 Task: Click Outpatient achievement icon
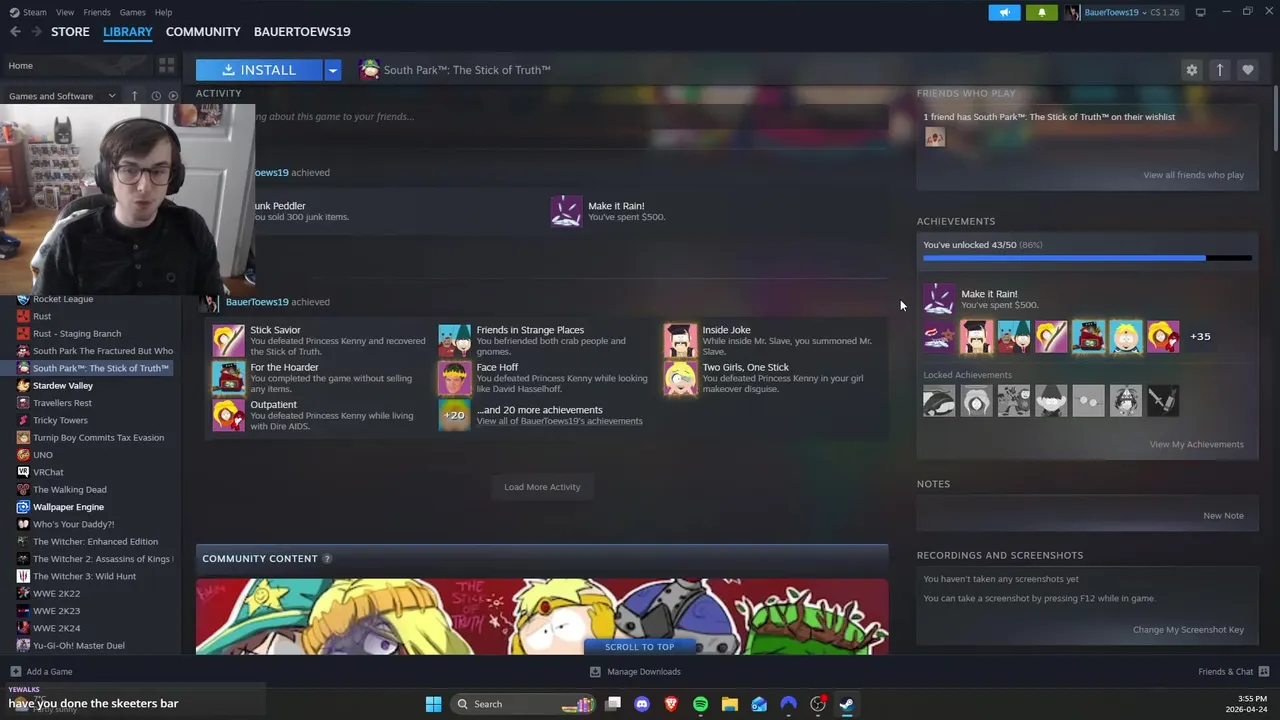click(228, 415)
